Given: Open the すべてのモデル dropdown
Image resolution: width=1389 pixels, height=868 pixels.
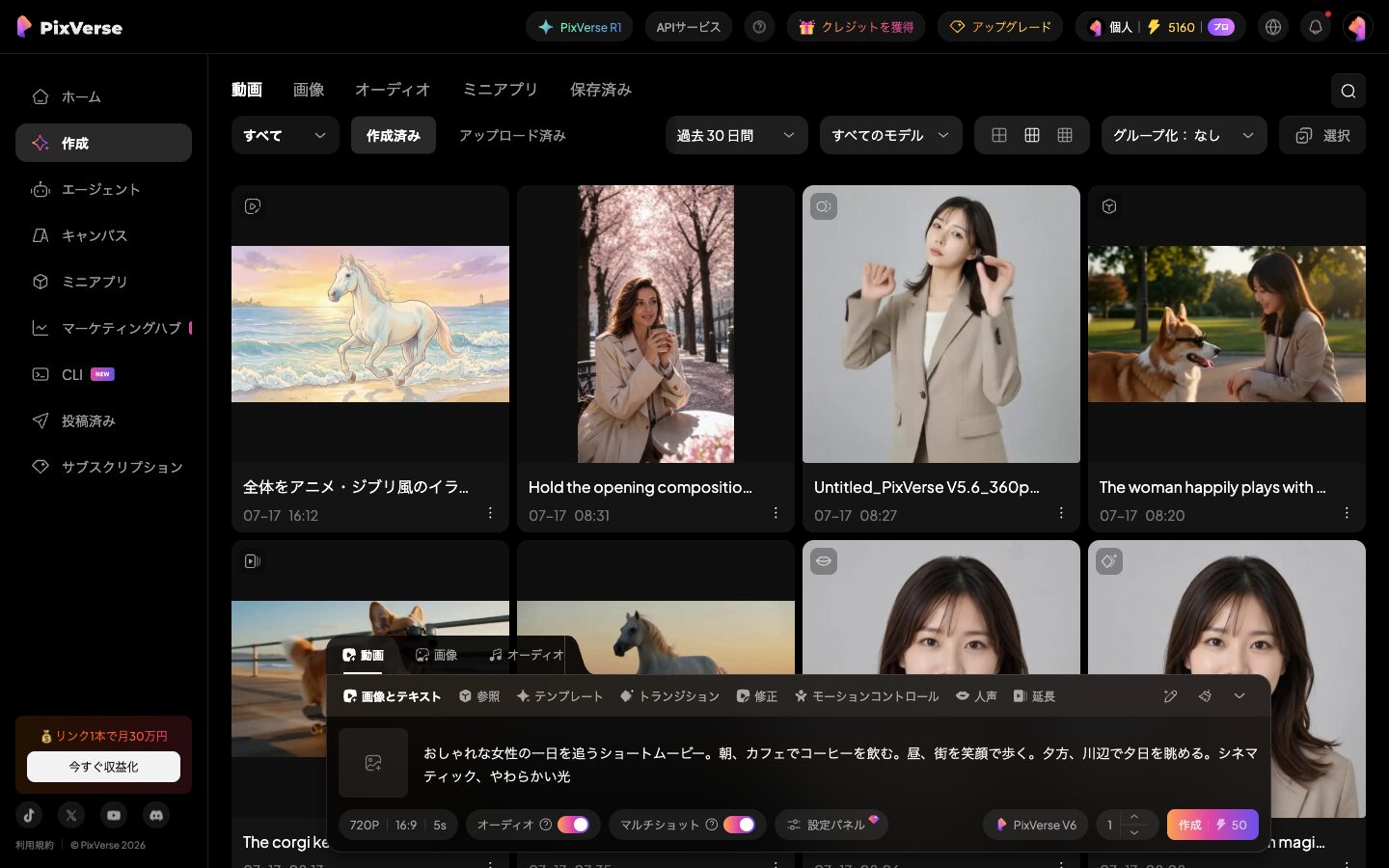Looking at the screenshot, I should [890, 135].
